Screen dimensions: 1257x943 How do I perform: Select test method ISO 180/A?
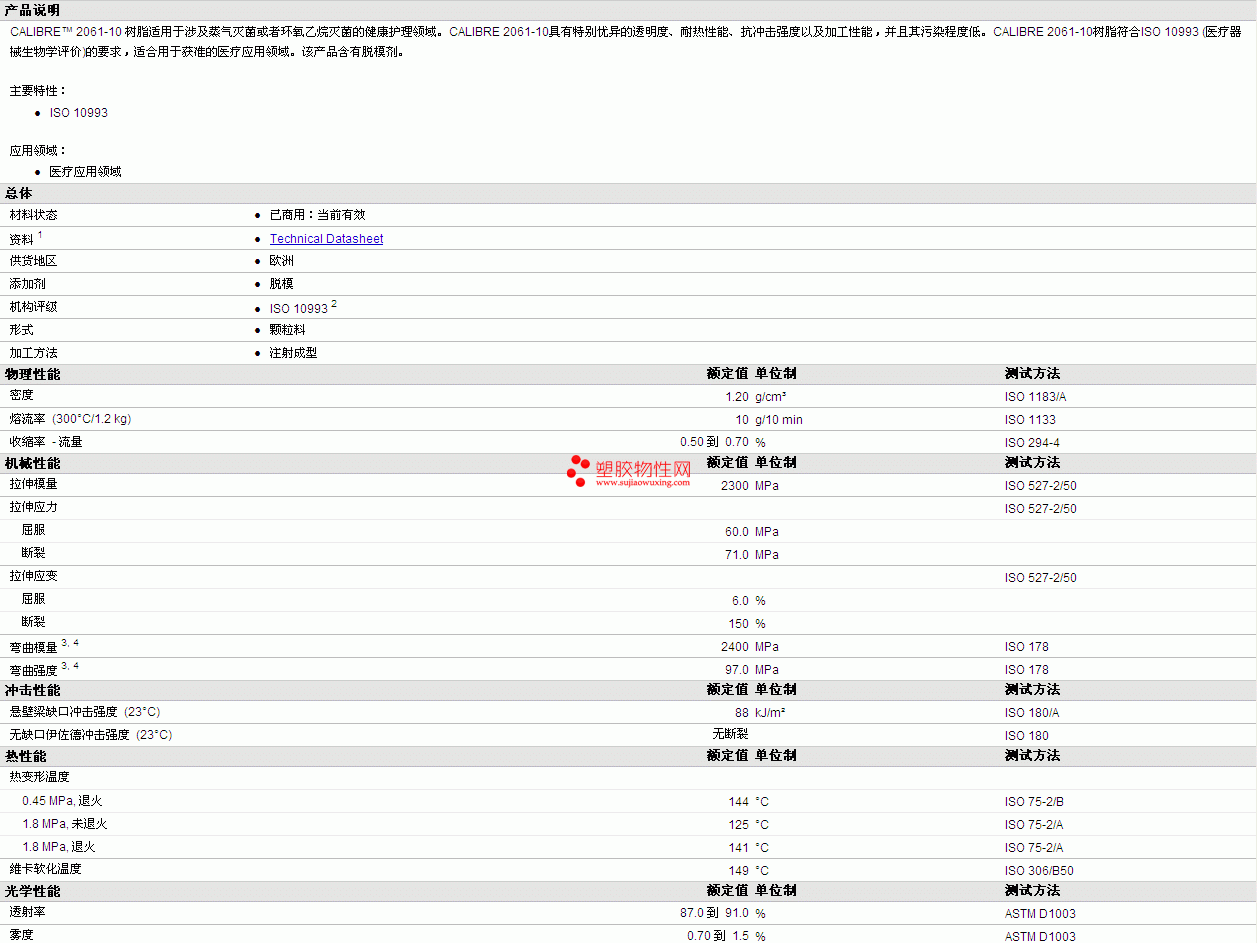click(x=1032, y=713)
